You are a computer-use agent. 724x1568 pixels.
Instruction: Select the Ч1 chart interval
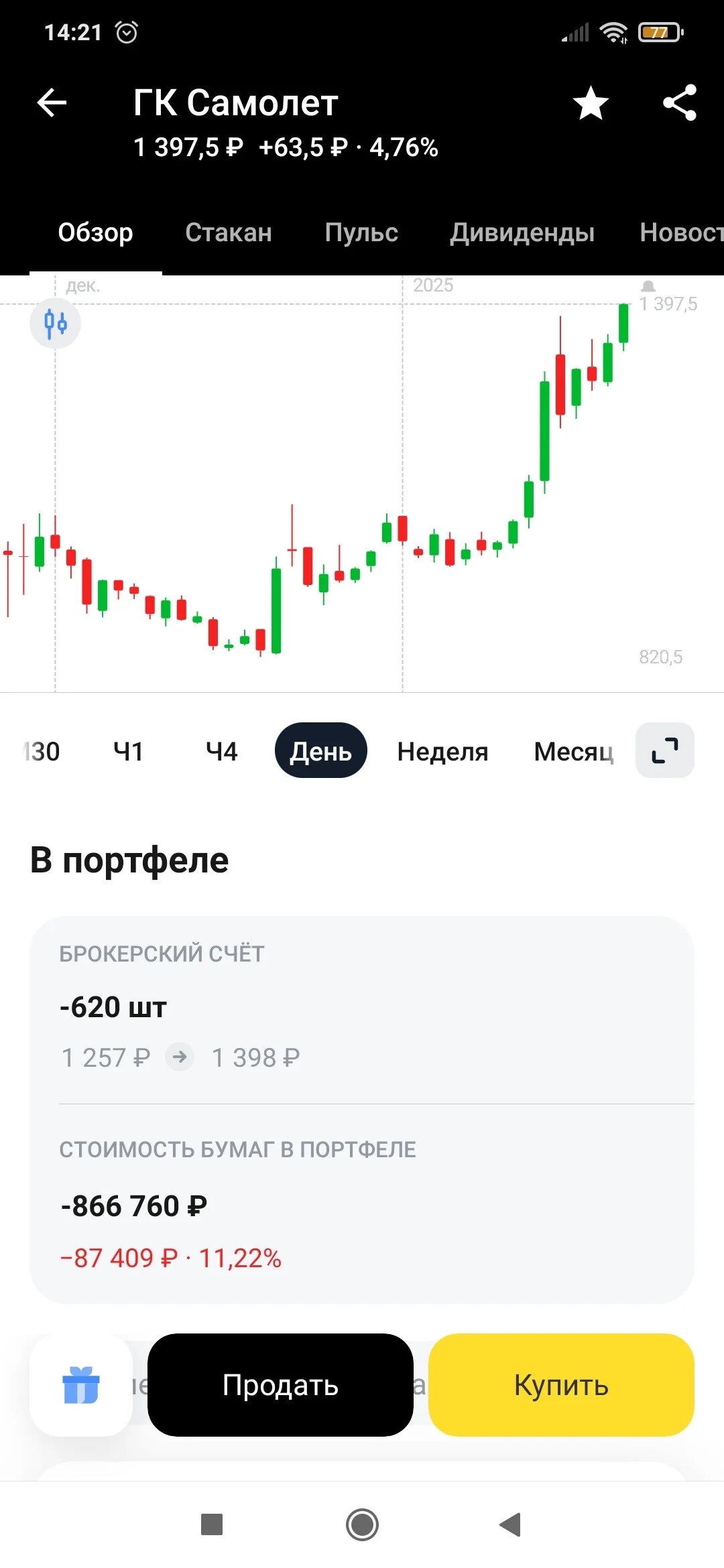coord(128,751)
